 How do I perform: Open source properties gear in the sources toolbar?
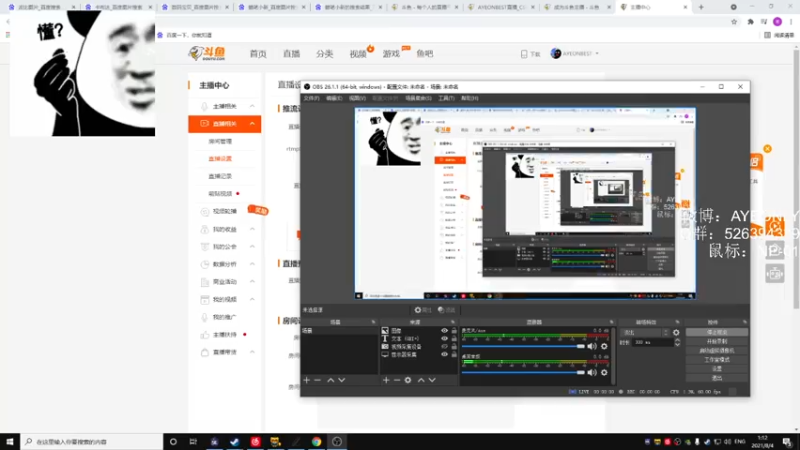click(x=408, y=380)
